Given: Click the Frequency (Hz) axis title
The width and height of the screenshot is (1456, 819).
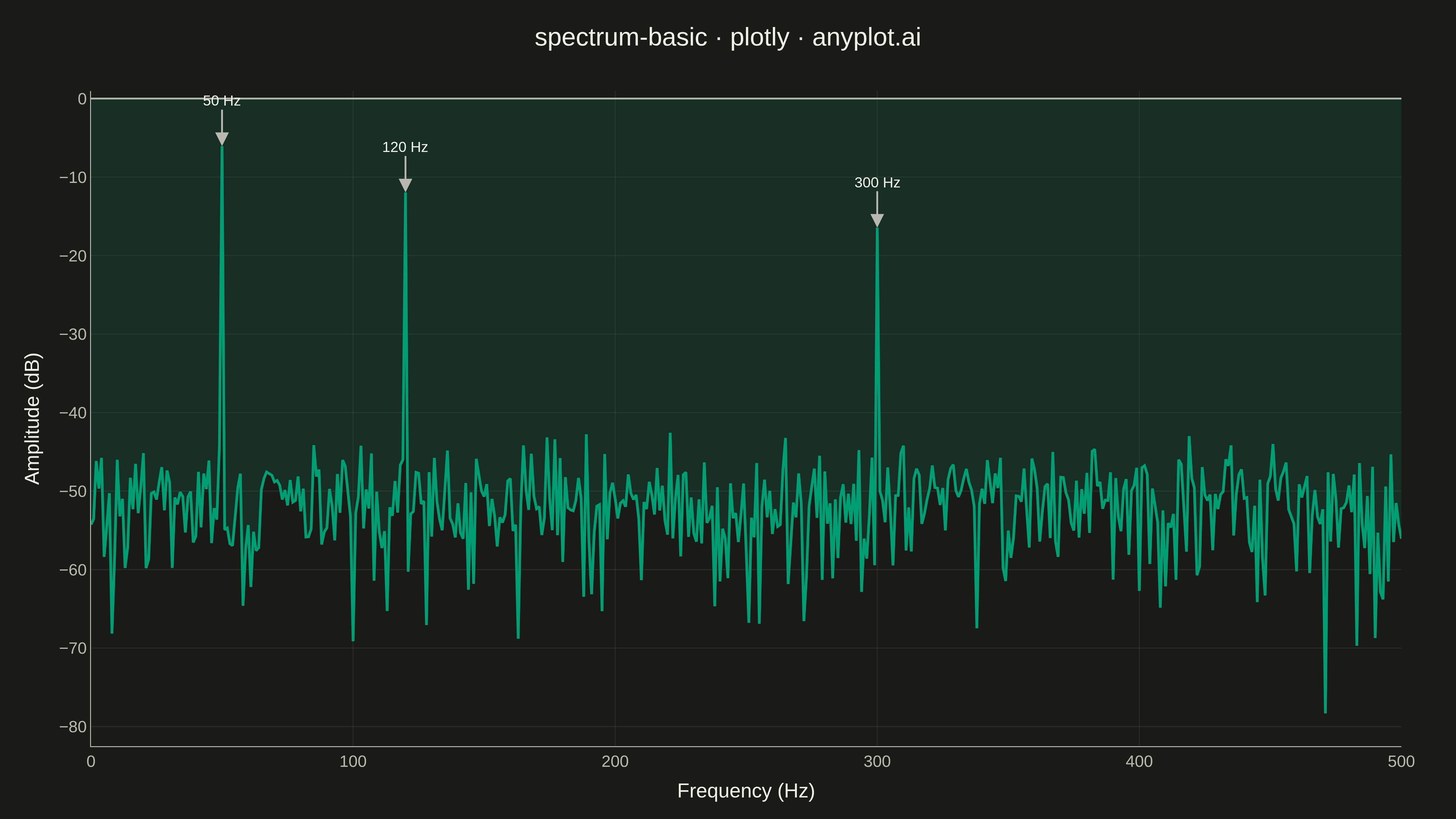Looking at the screenshot, I should coord(746,791).
